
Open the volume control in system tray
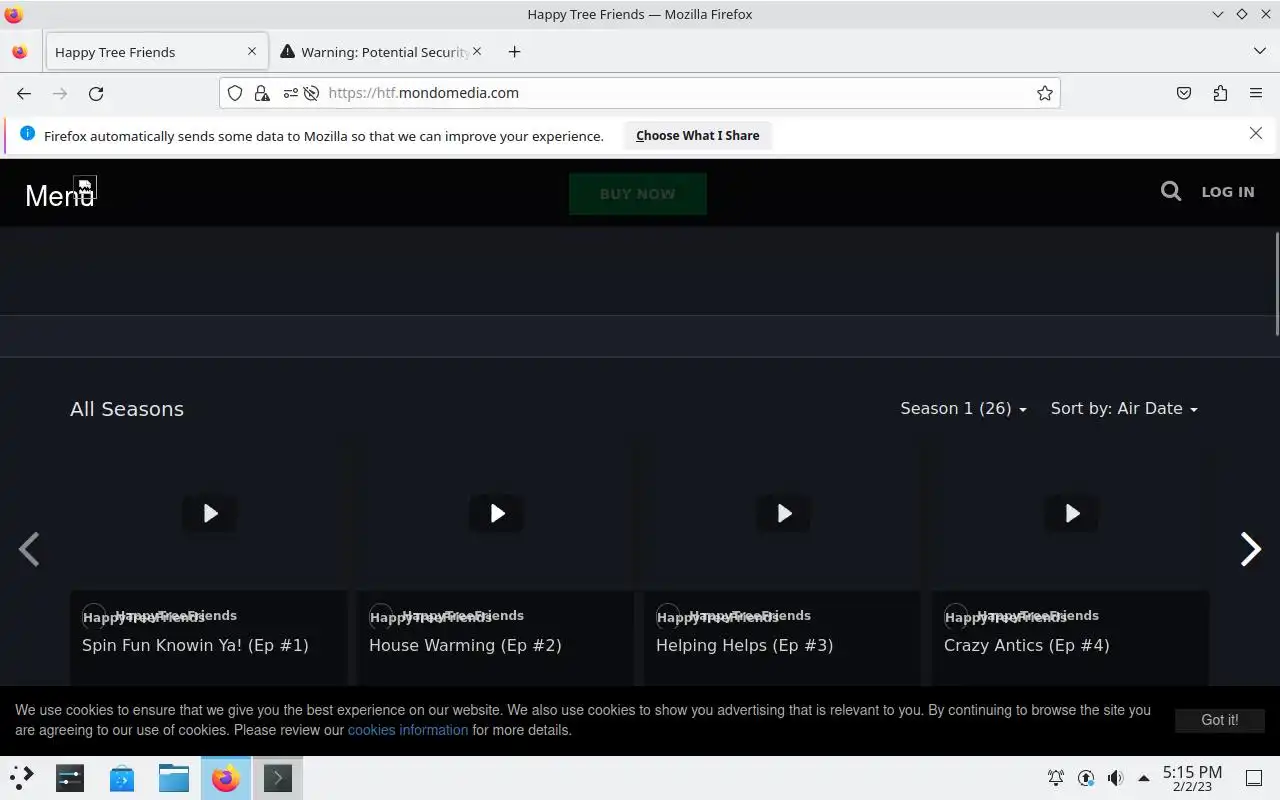click(1115, 777)
